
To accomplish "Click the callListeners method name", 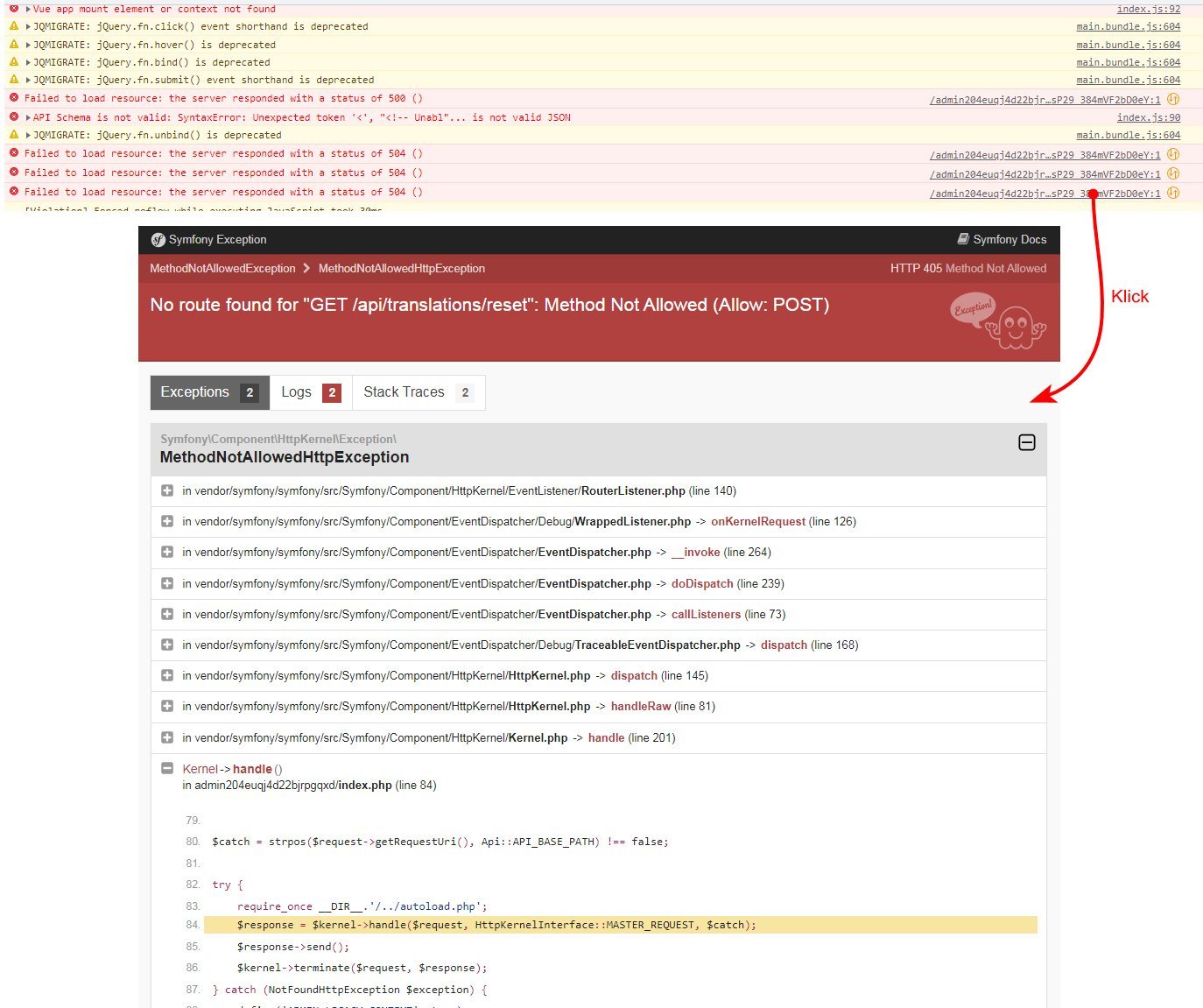I will pos(706,614).
